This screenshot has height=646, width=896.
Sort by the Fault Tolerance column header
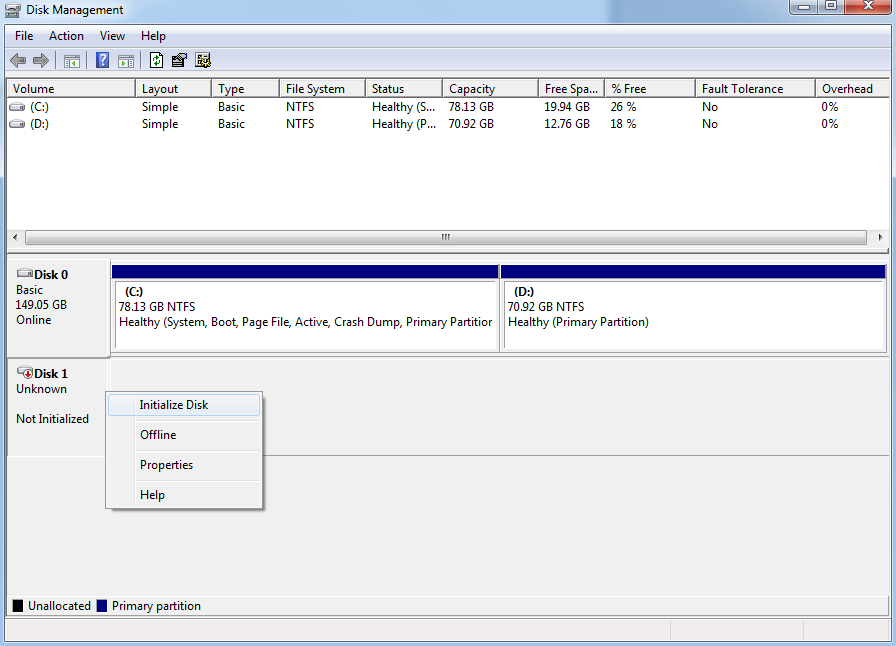pyautogui.click(x=755, y=89)
